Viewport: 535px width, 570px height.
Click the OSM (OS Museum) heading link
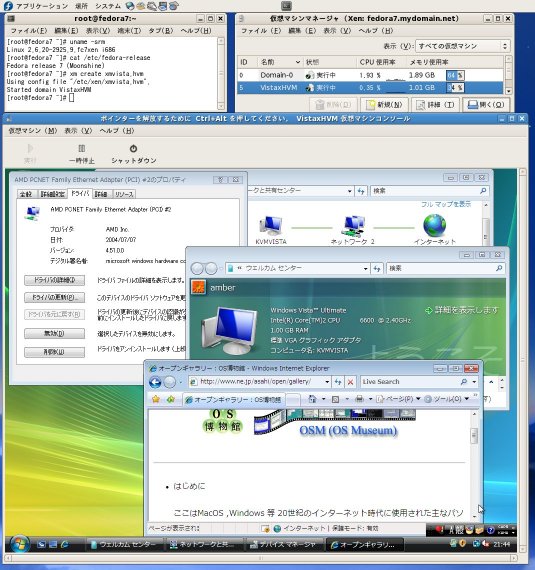(348, 430)
